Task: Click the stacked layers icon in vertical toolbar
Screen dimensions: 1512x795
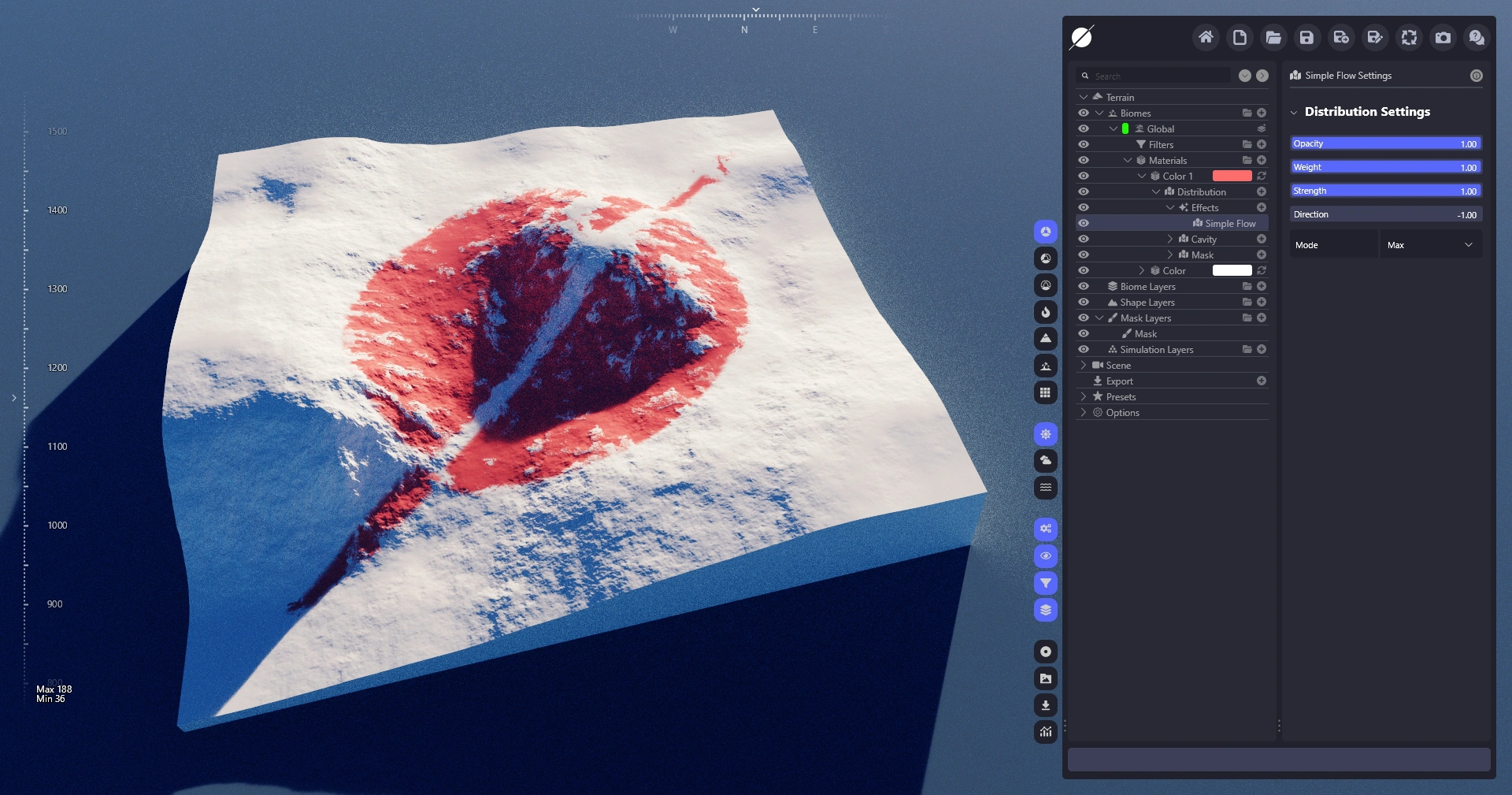Action: tap(1046, 610)
